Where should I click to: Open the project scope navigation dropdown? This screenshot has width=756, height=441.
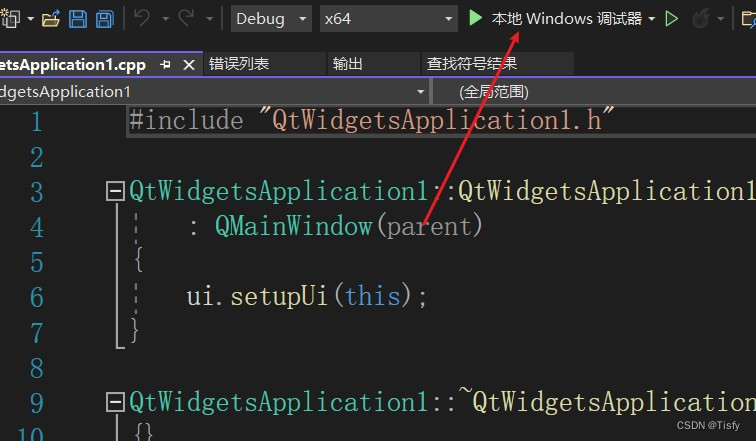coord(214,92)
